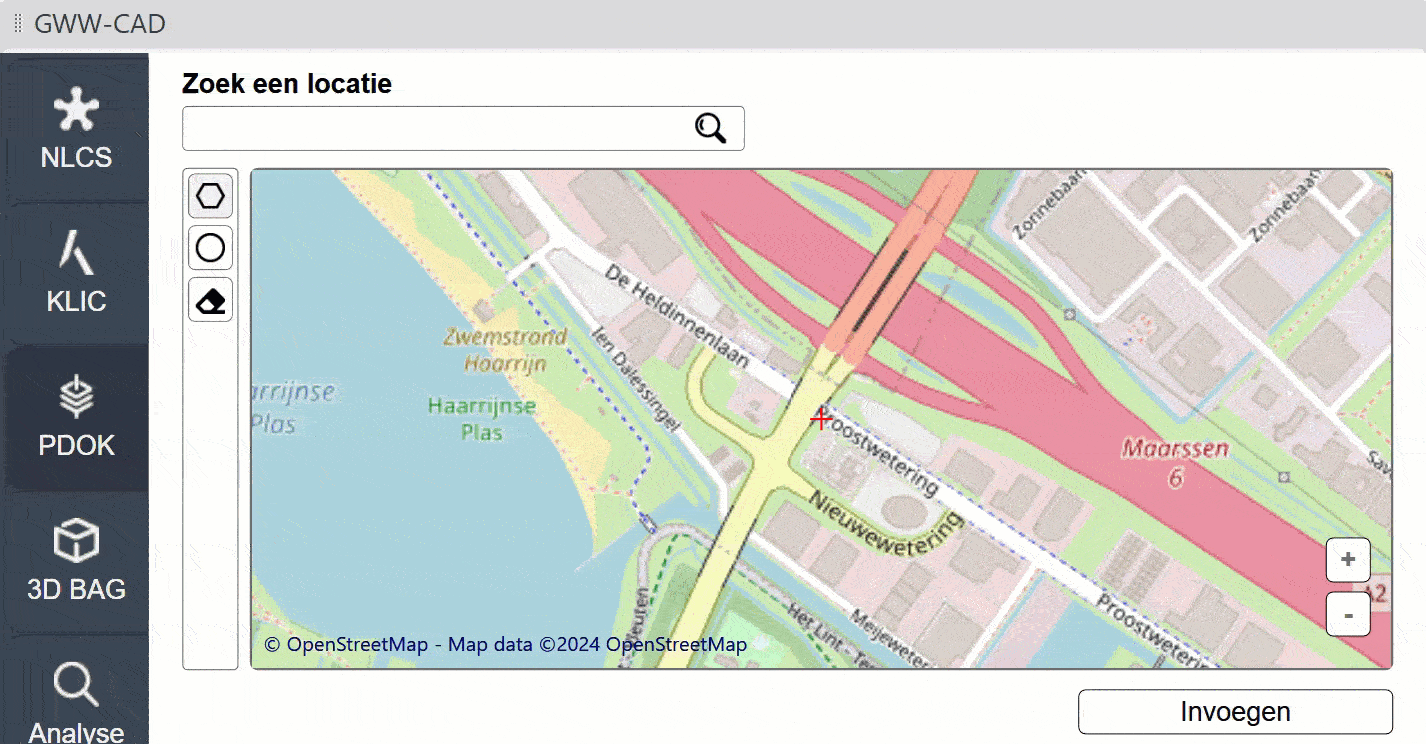This screenshot has height=744, width=1426.
Task: Grab the GWW-CAD panel drag handle
Action: (17, 23)
